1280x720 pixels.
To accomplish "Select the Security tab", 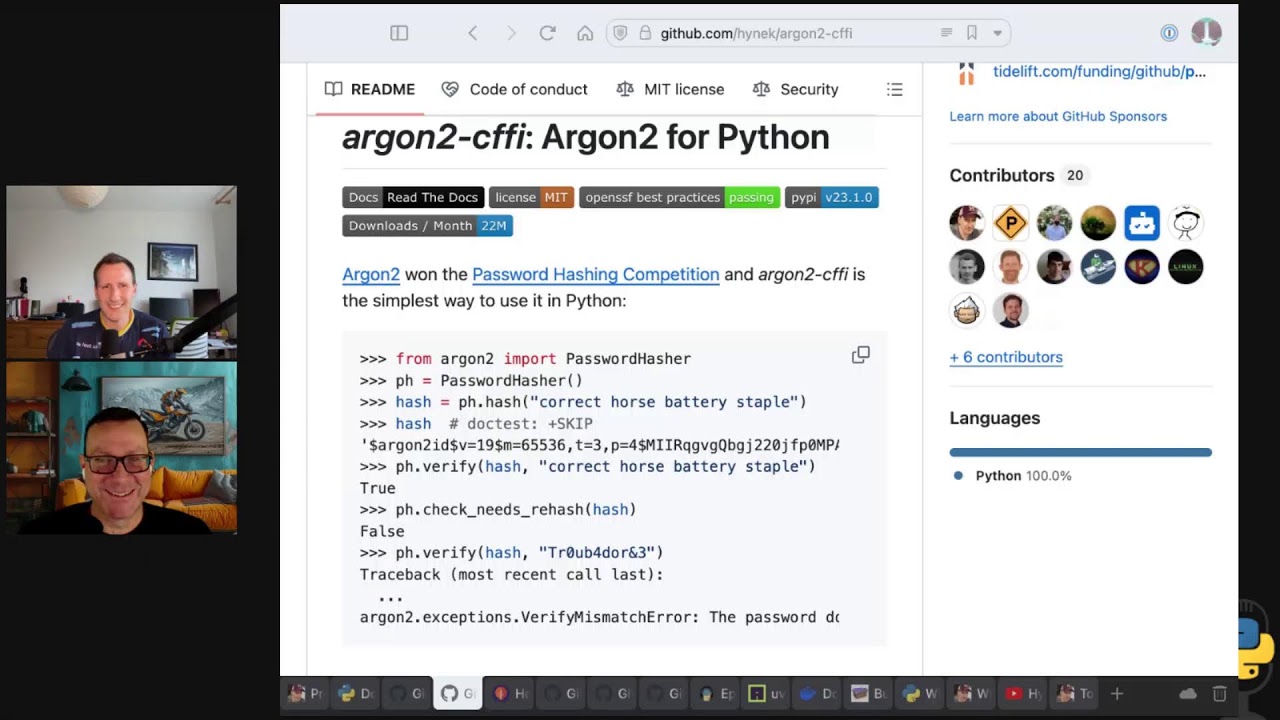I will tap(795, 90).
